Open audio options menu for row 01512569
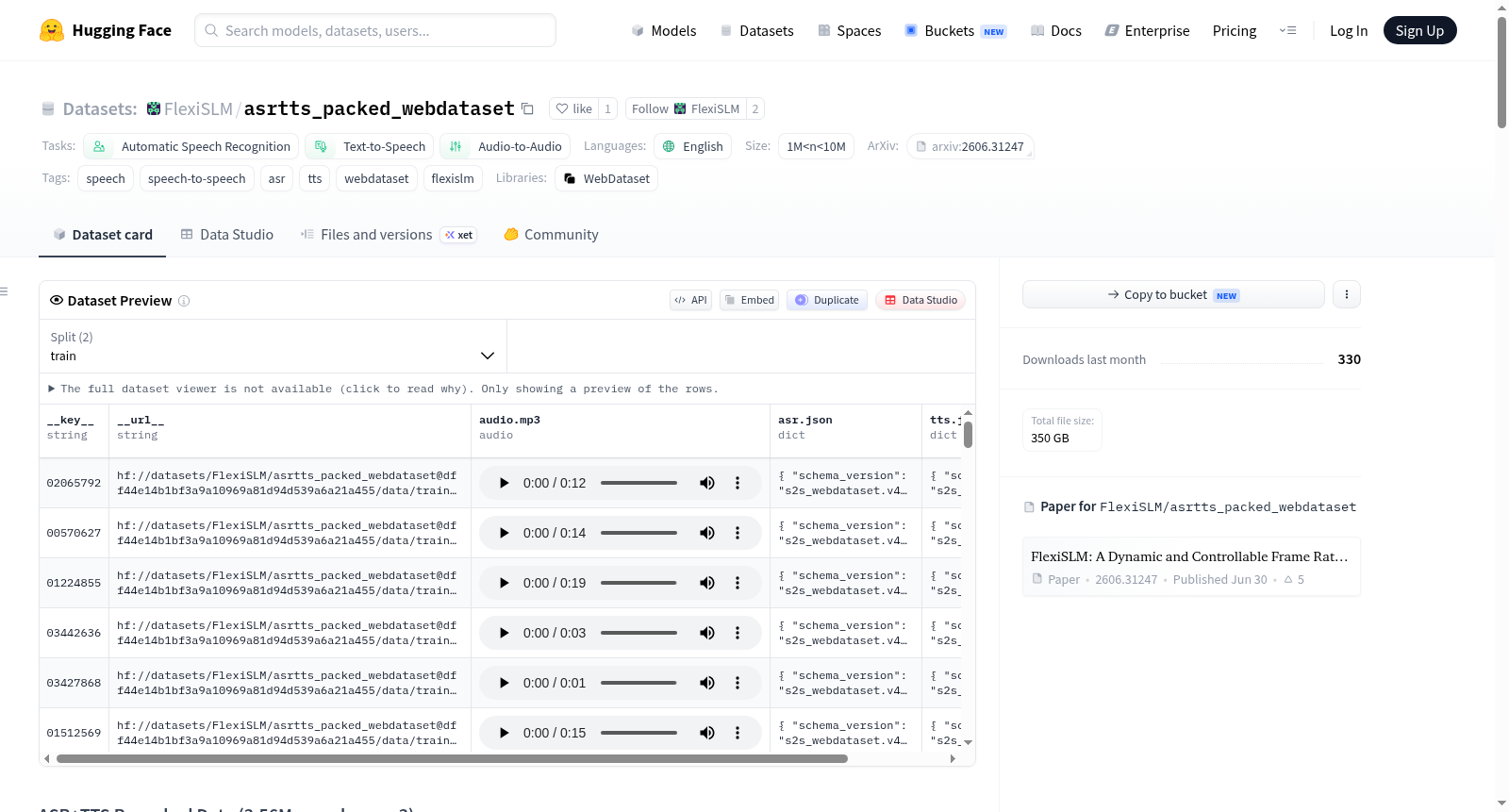This screenshot has height=812, width=1509. (x=738, y=733)
